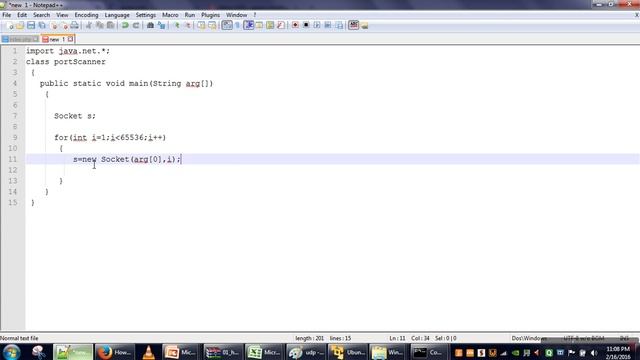Open the Run menu
The width and height of the screenshot is (640, 360).
click(190, 15)
